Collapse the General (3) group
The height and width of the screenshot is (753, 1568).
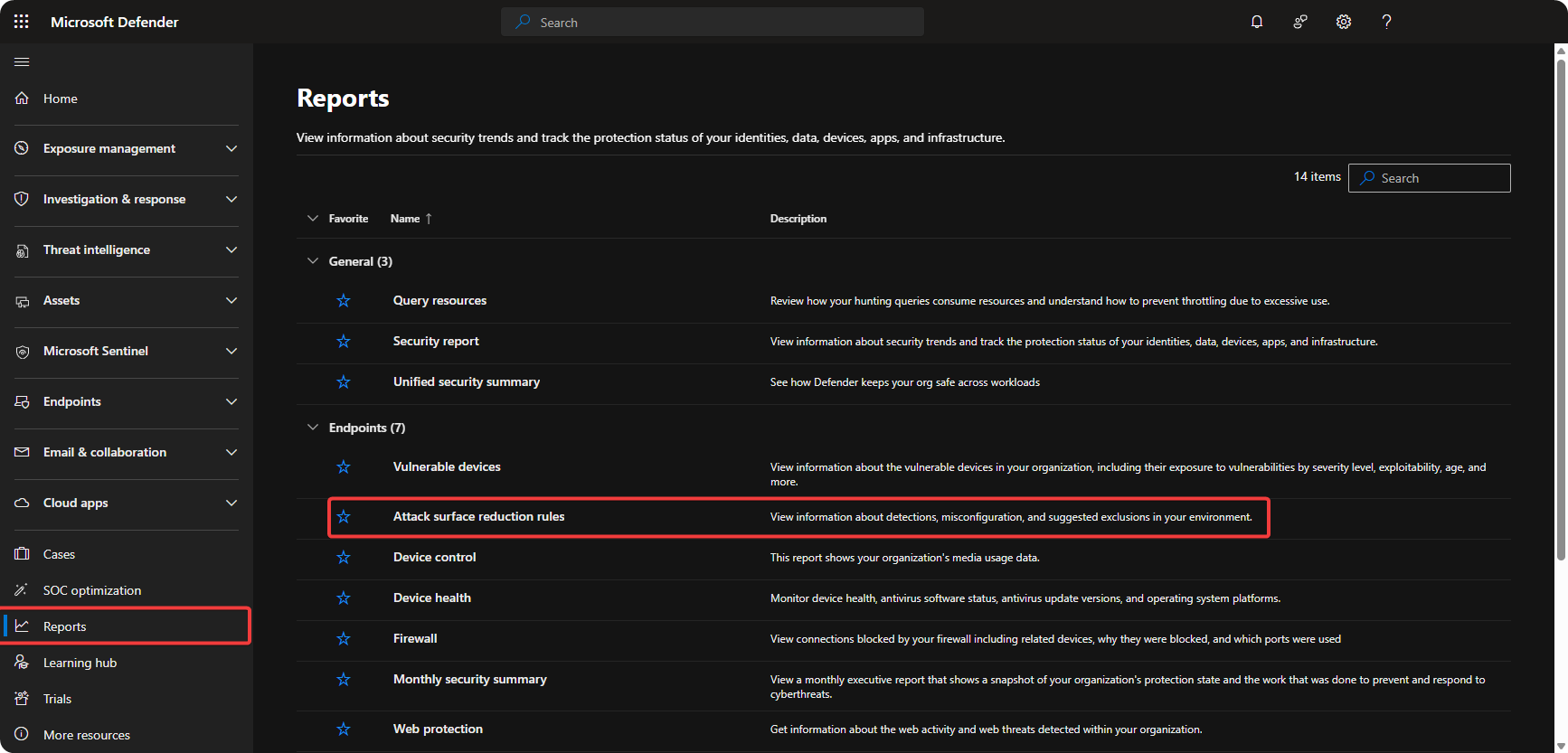click(x=313, y=261)
